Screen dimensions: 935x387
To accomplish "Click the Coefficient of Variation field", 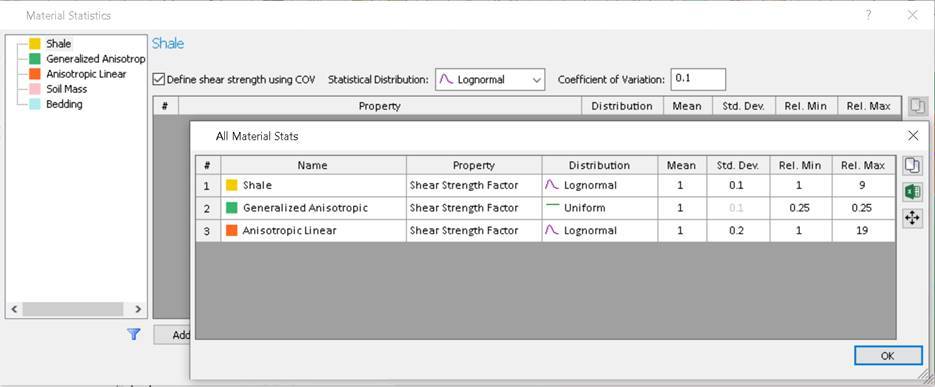I will click(x=698, y=79).
